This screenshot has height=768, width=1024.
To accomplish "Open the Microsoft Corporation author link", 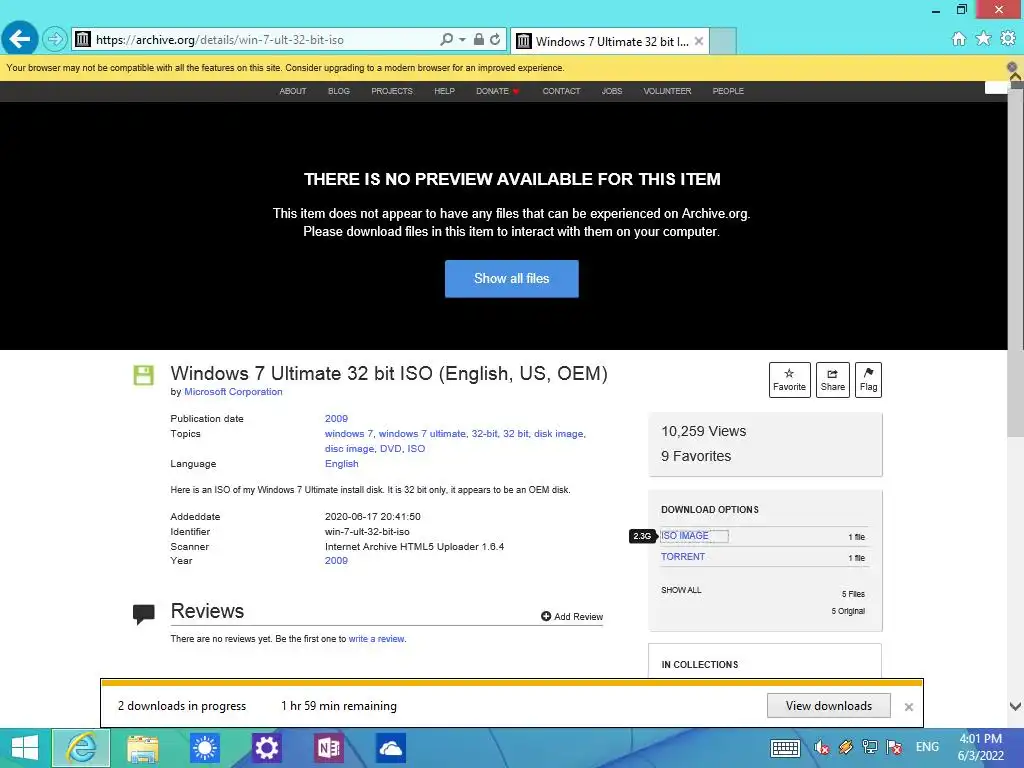I will pyautogui.click(x=233, y=392).
